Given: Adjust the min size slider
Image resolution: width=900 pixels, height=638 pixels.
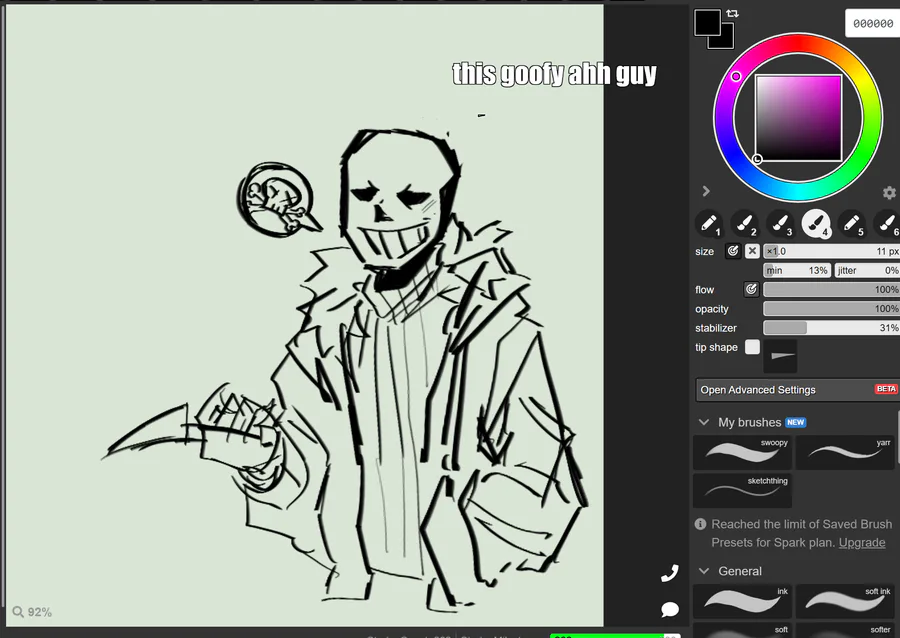Looking at the screenshot, I should tap(797, 270).
